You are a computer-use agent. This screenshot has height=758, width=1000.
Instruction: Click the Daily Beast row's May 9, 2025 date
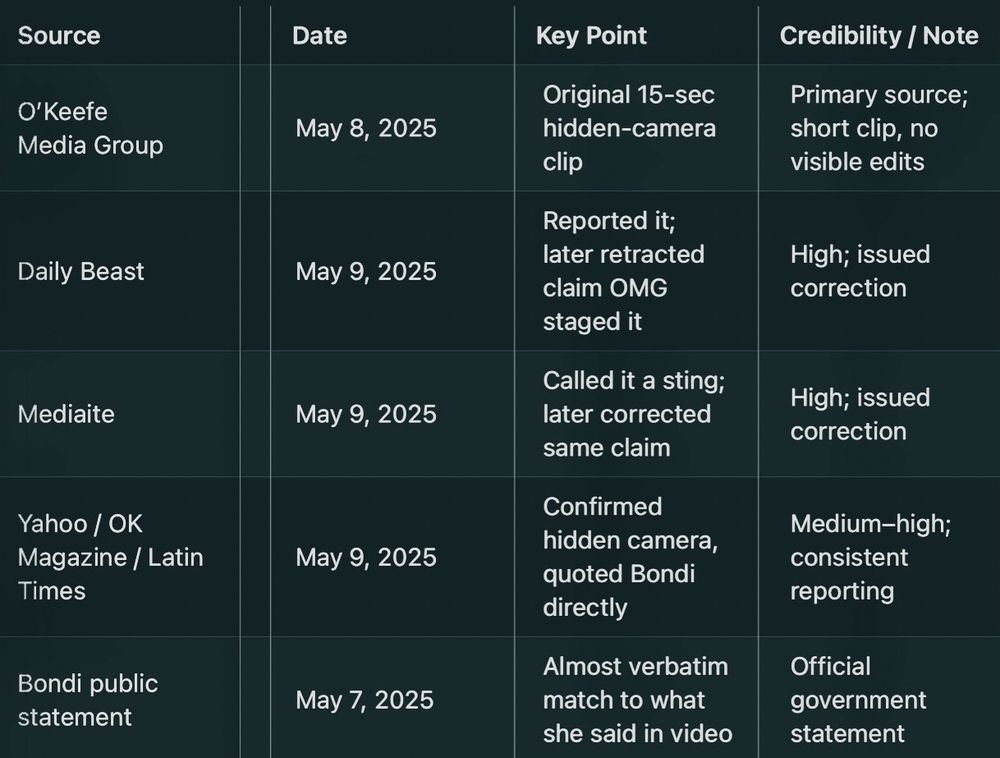pyautogui.click(x=366, y=272)
